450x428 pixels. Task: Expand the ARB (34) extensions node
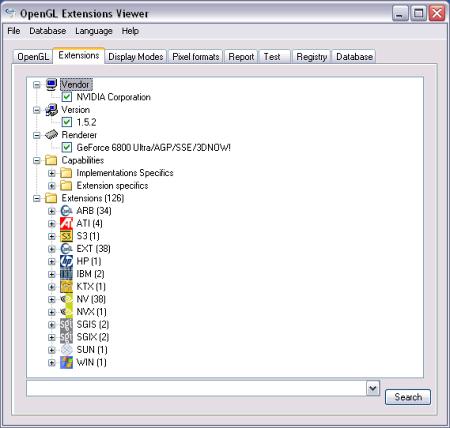click(51, 211)
